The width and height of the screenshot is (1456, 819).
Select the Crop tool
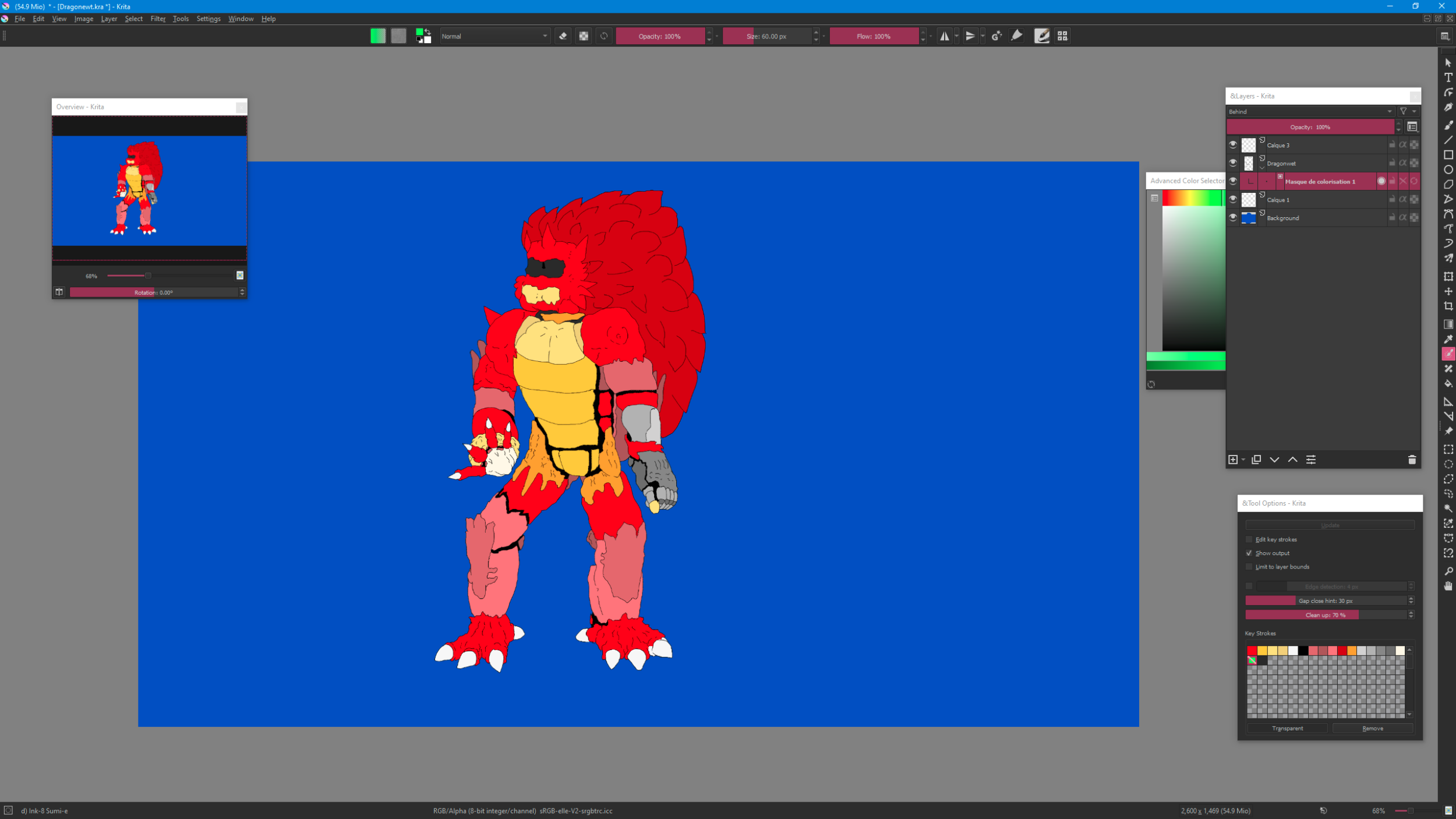point(1448,306)
